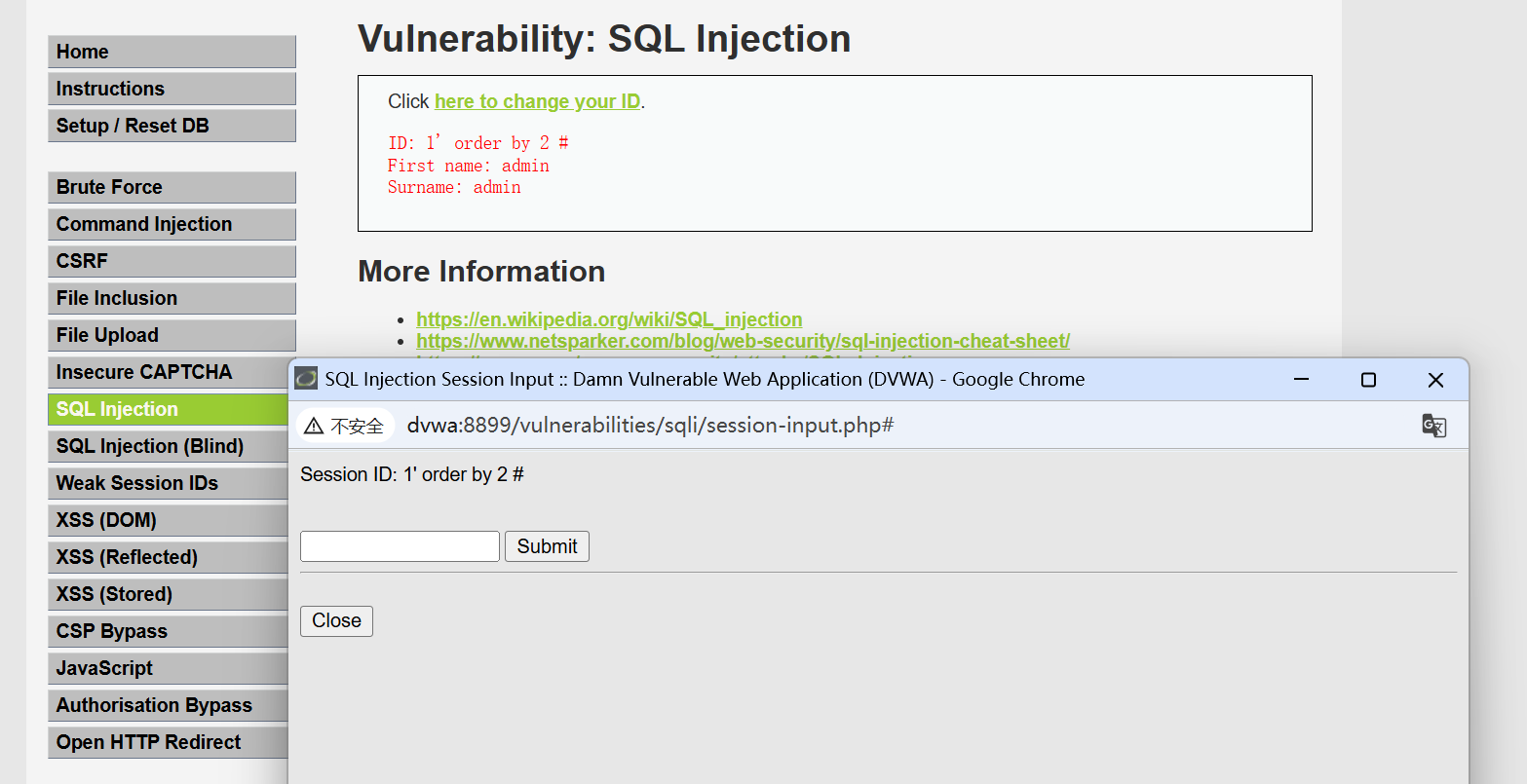Screen dimensions: 1527x784
Task: Open the File Upload page
Action: (x=172, y=335)
